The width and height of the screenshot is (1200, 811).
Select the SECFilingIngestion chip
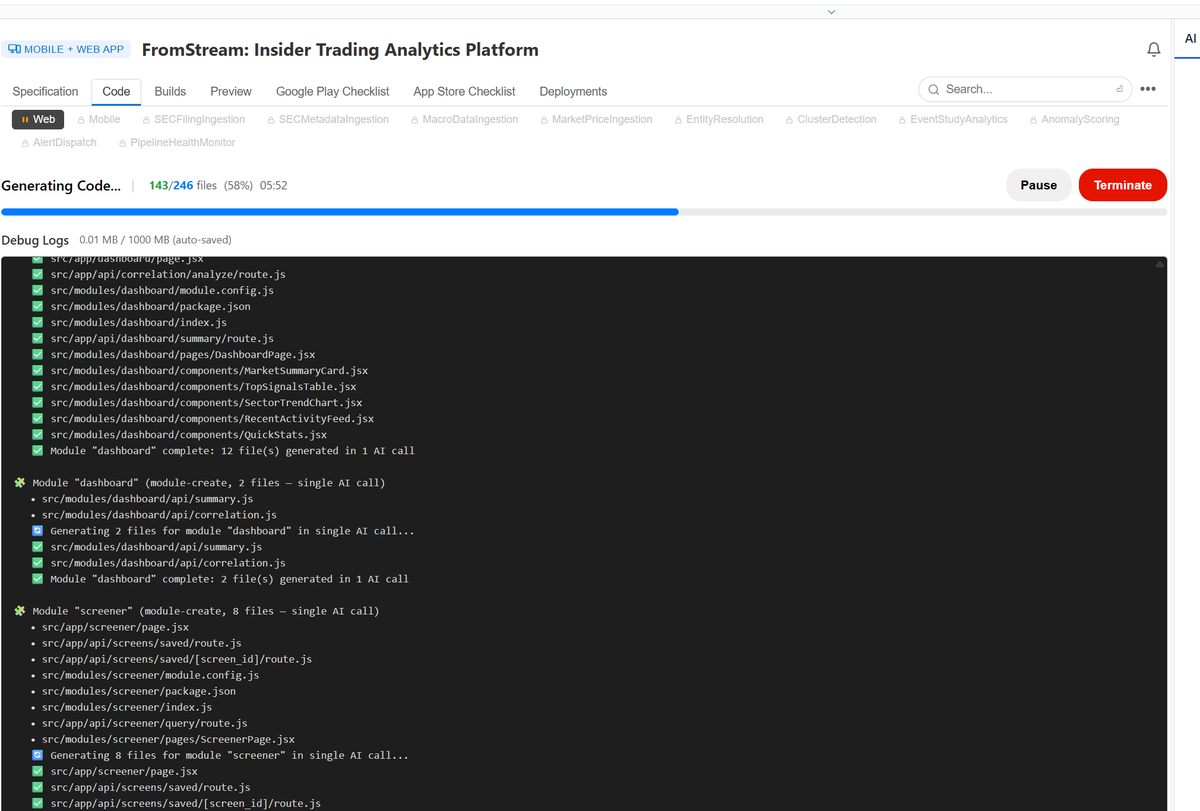193,119
